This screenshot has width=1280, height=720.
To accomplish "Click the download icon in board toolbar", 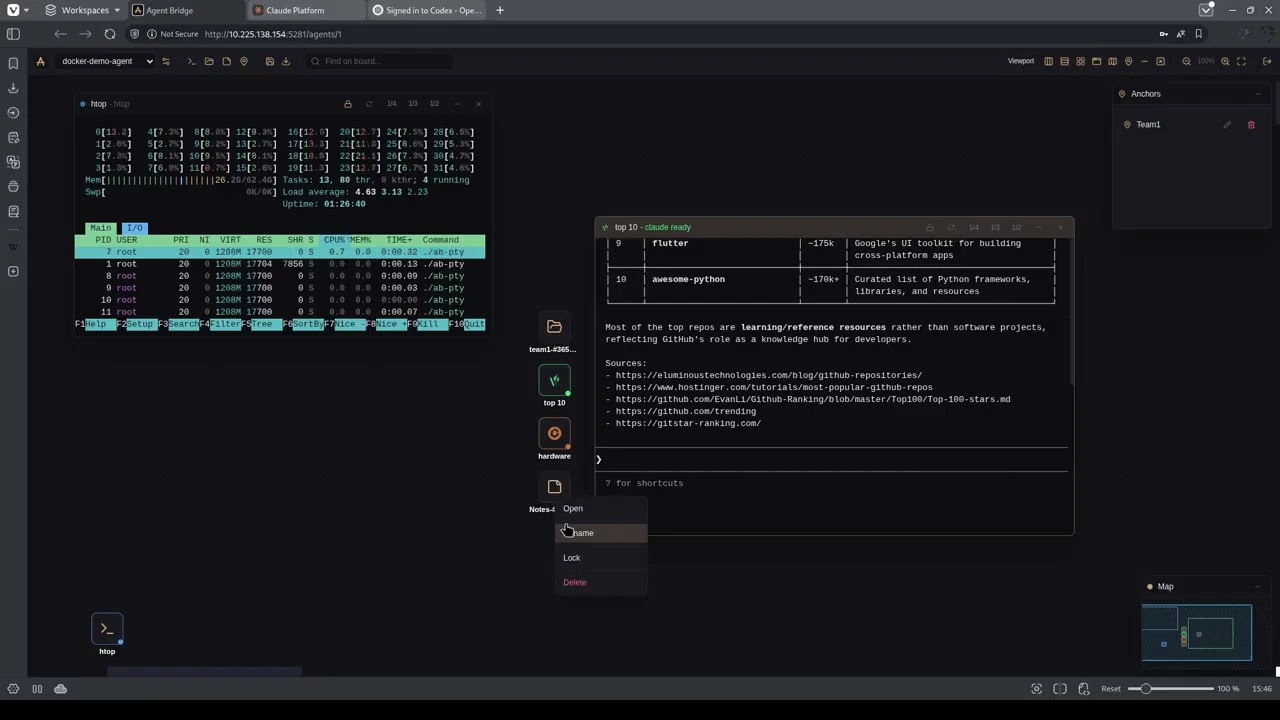I will tap(286, 61).
